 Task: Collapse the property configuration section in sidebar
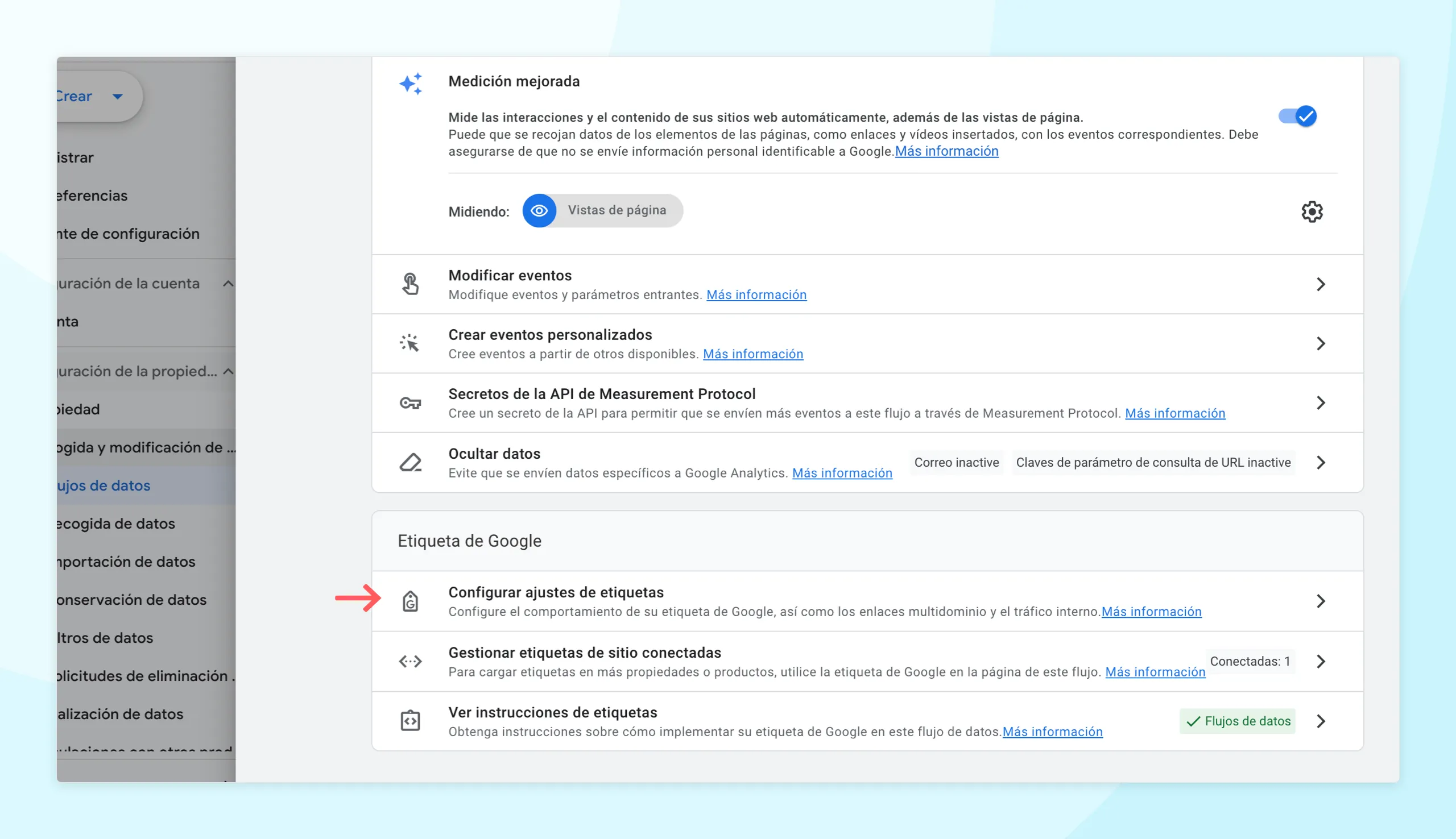pos(227,371)
